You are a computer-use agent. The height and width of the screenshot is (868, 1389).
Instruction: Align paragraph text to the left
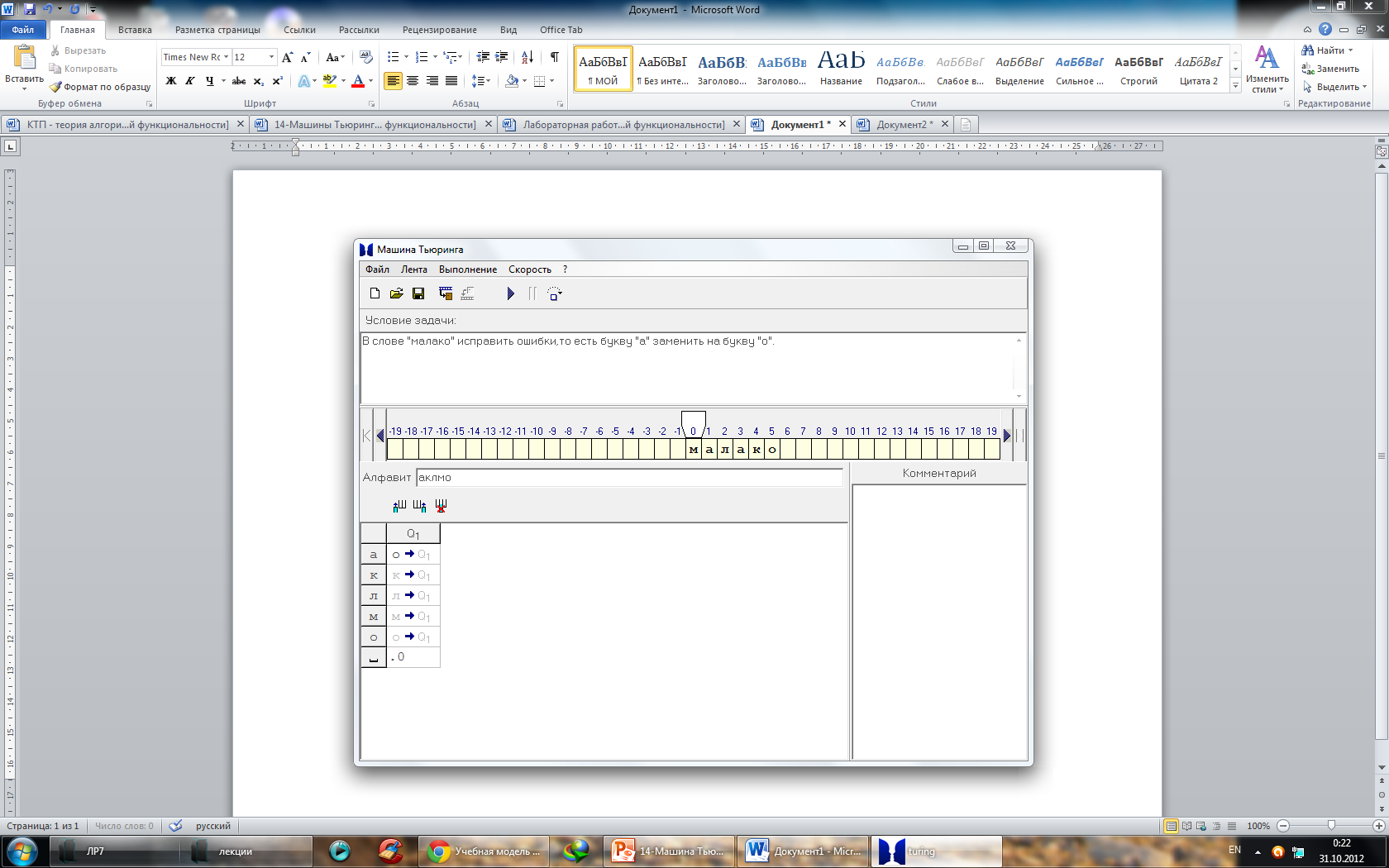393,81
